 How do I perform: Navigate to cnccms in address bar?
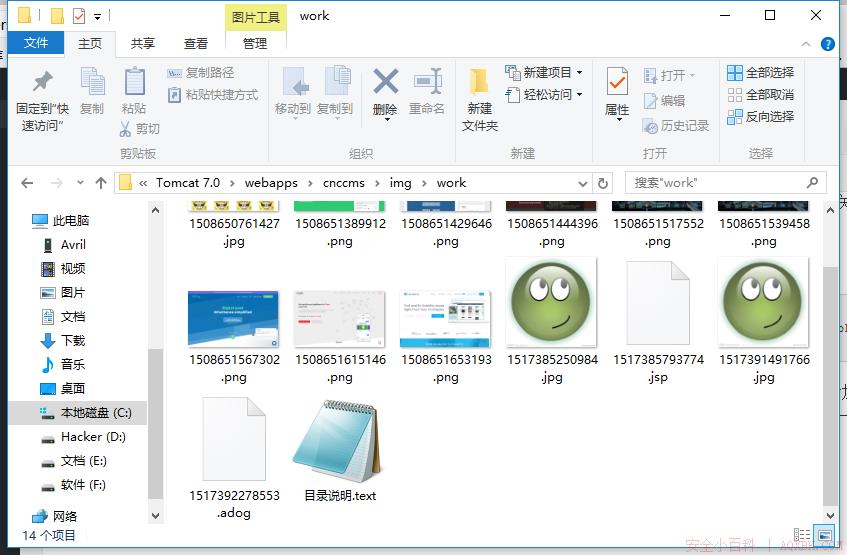(344, 183)
